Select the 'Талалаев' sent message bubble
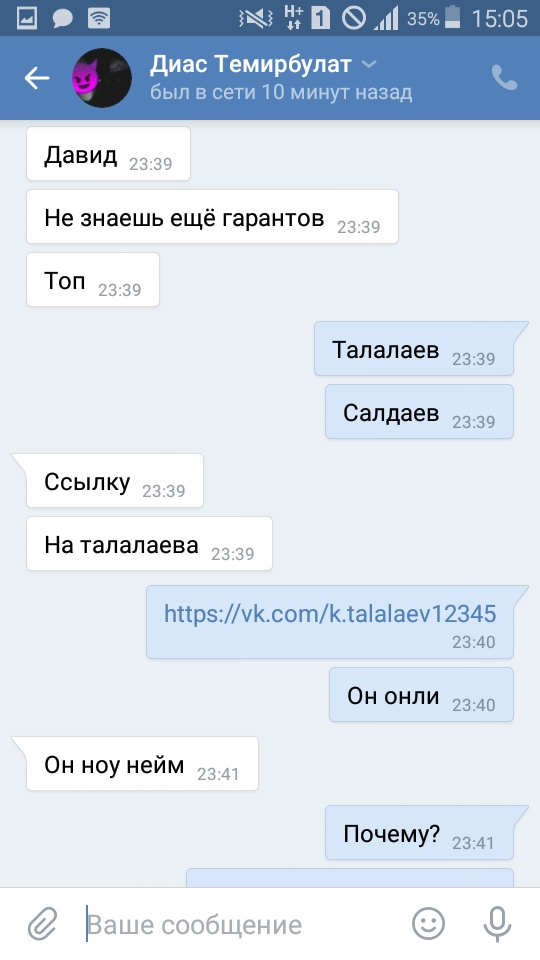Viewport: 540px width, 960px height. point(414,349)
